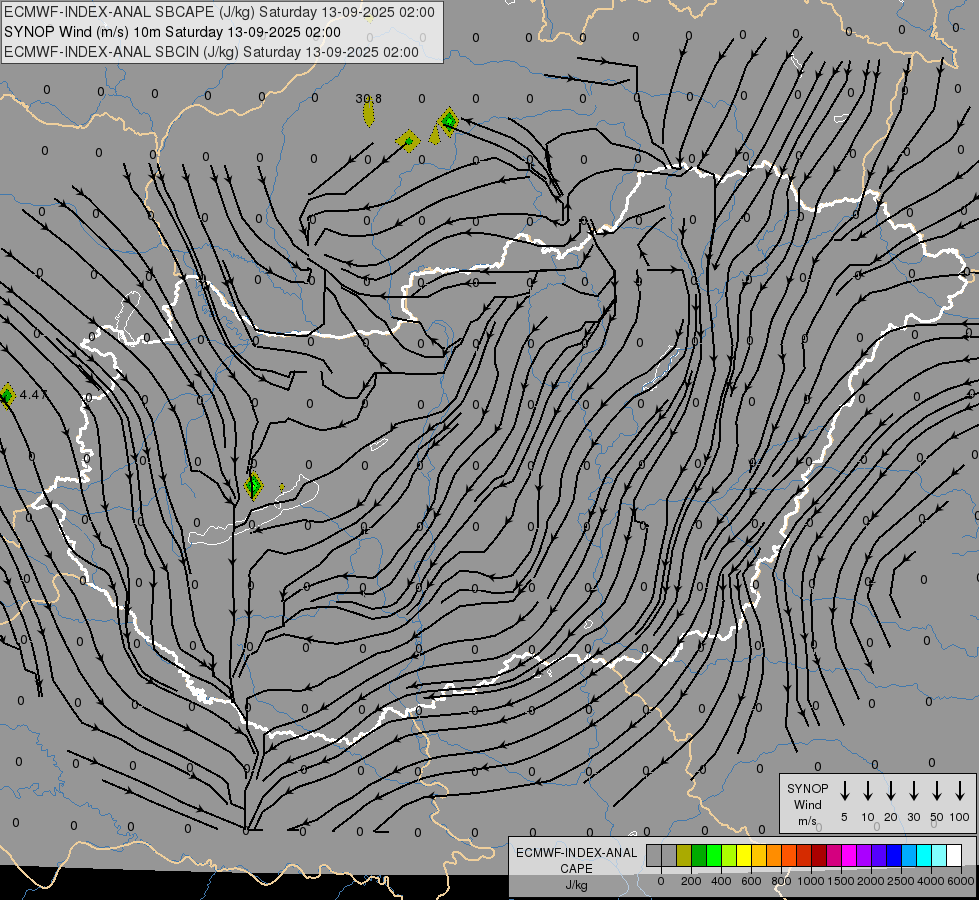Click the 4.47 CAPE value label

[34, 394]
